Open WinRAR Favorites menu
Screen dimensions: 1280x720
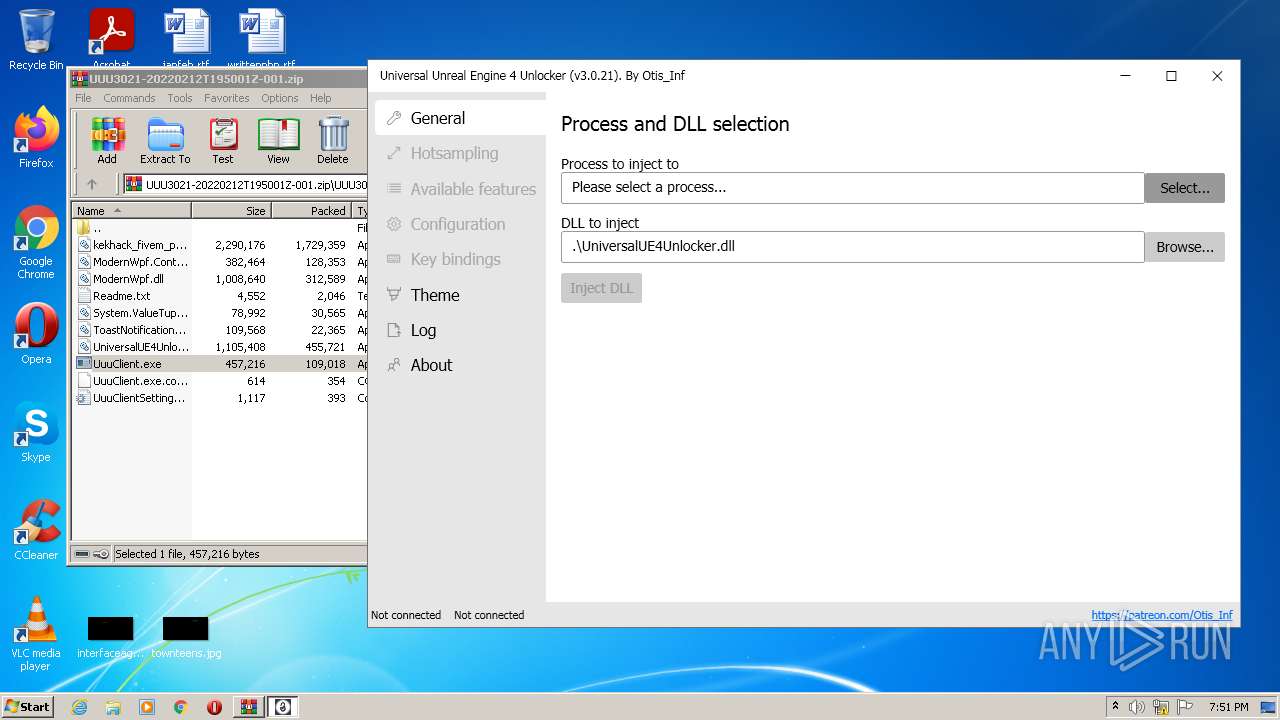click(227, 98)
